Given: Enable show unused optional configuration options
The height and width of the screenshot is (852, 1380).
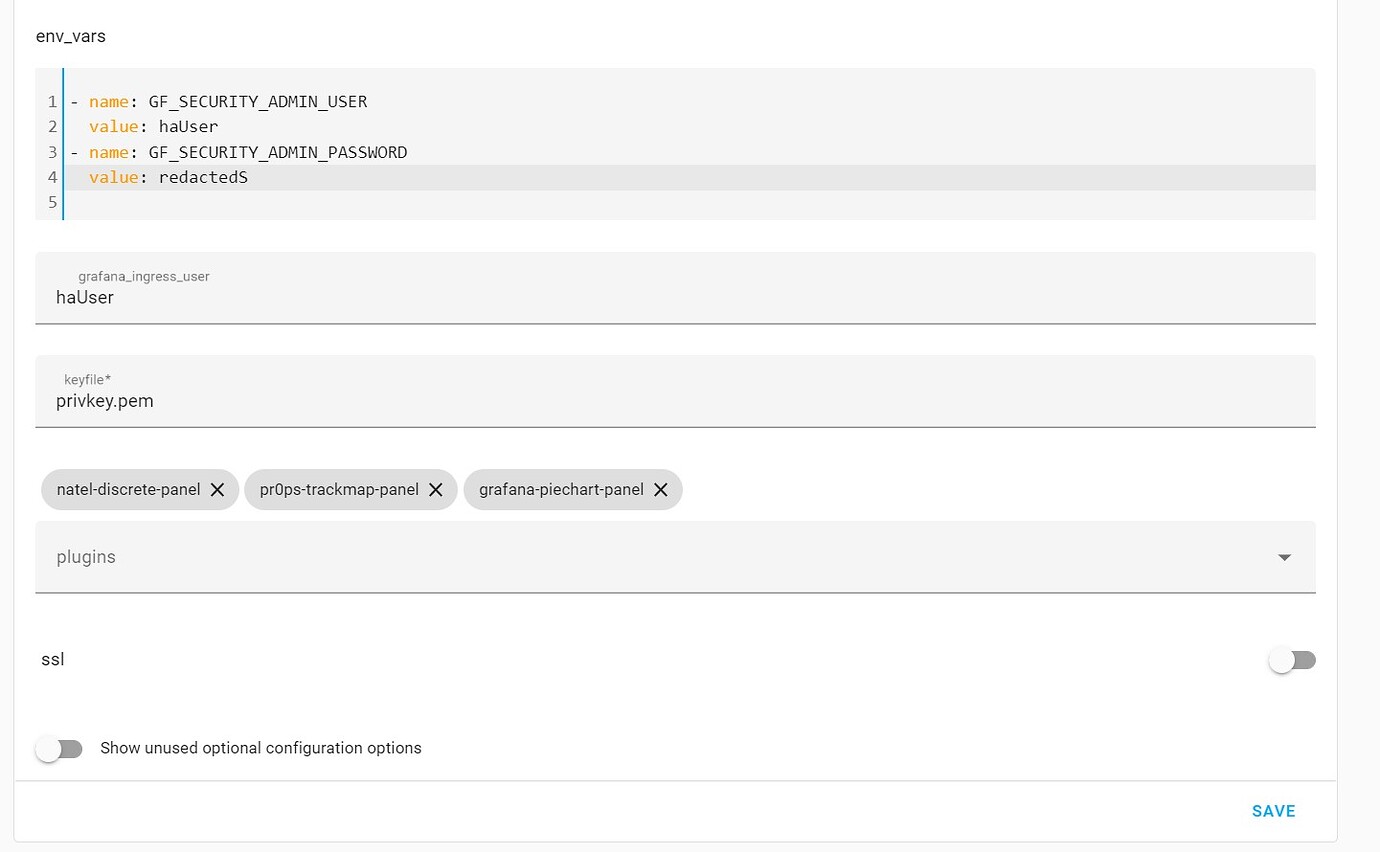Looking at the screenshot, I should [60, 748].
